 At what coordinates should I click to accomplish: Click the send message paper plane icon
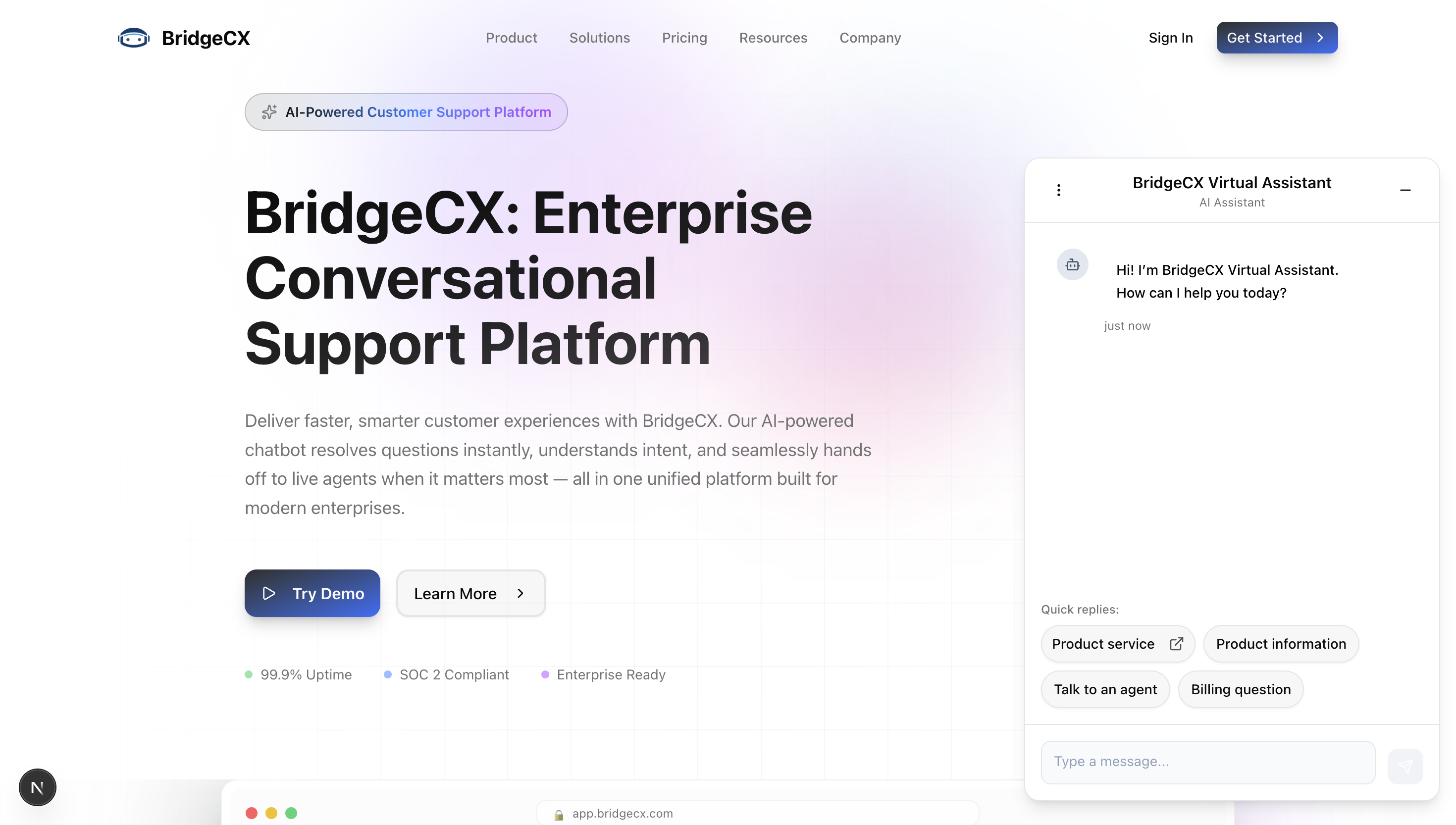tap(1405, 766)
